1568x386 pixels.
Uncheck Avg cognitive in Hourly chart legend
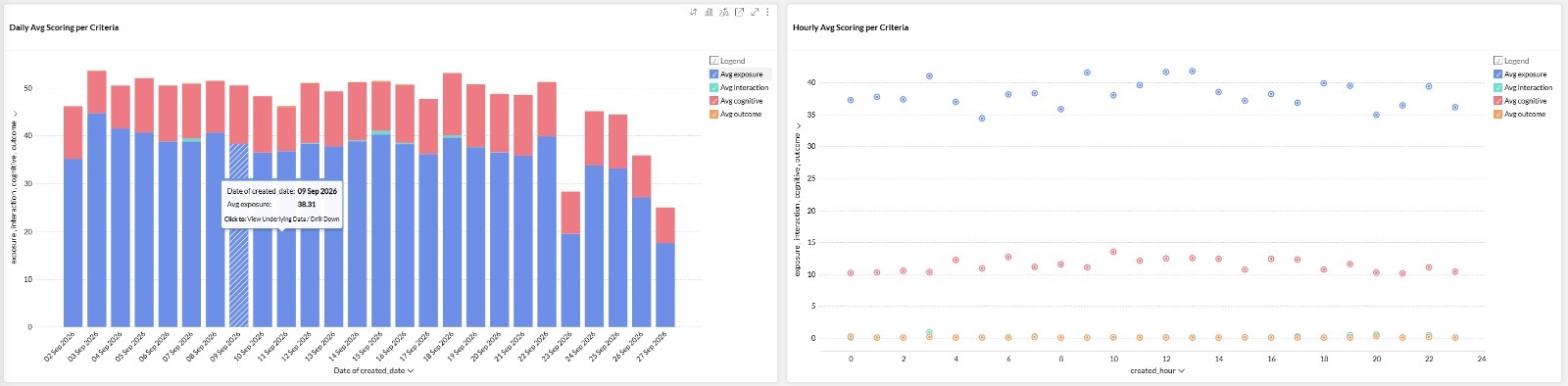pos(1498,101)
